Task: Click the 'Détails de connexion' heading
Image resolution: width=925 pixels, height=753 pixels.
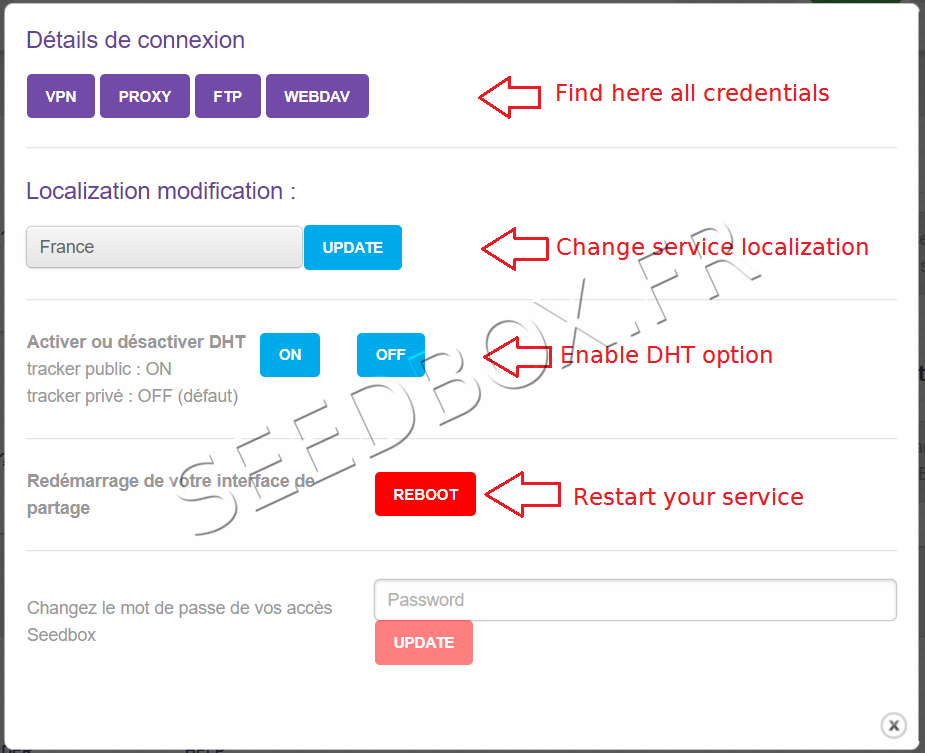Action: (x=135, y=40)
